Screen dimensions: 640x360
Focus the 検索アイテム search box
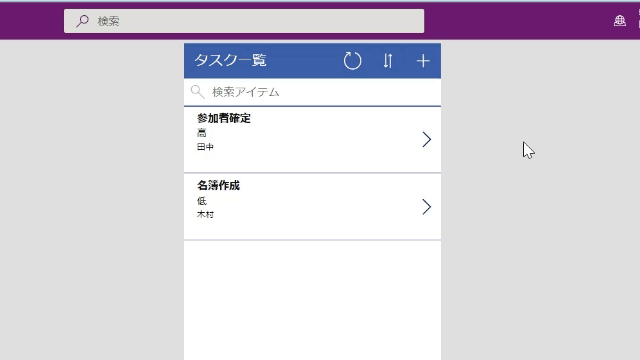click(x=312, y=92)
